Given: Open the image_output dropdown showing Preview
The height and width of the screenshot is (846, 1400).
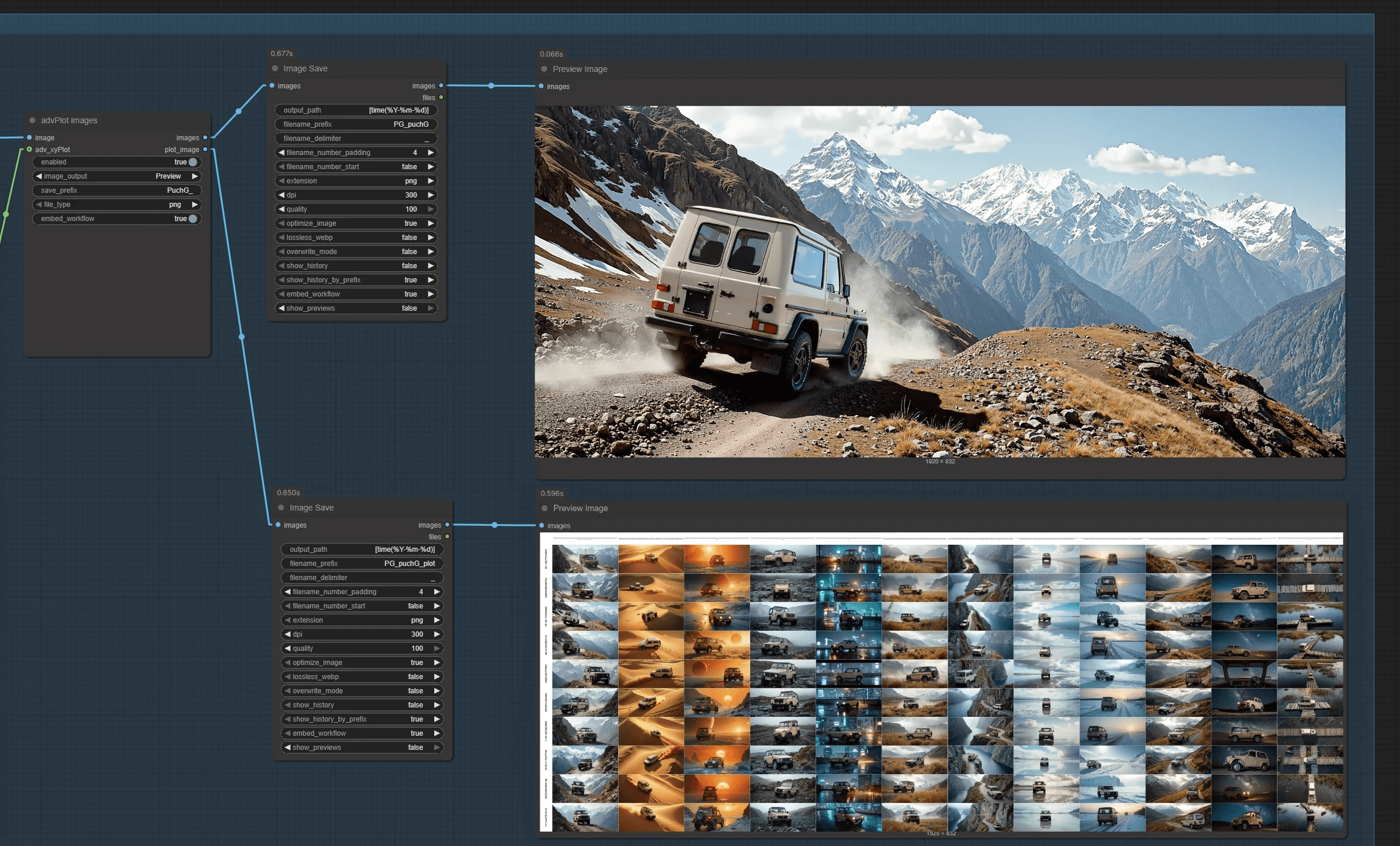Looking at the screenshot, I should click(x=116, y=176).
